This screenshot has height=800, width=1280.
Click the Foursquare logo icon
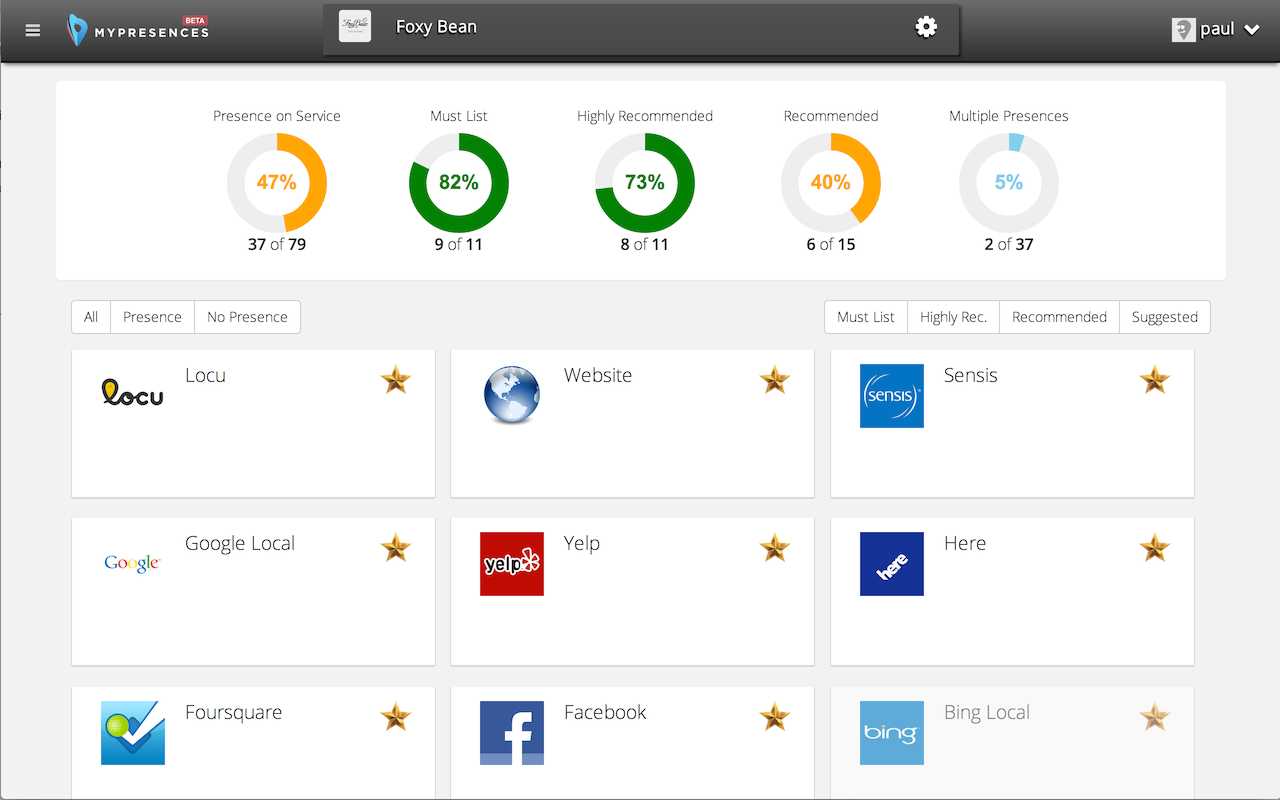tap(133, 733)
